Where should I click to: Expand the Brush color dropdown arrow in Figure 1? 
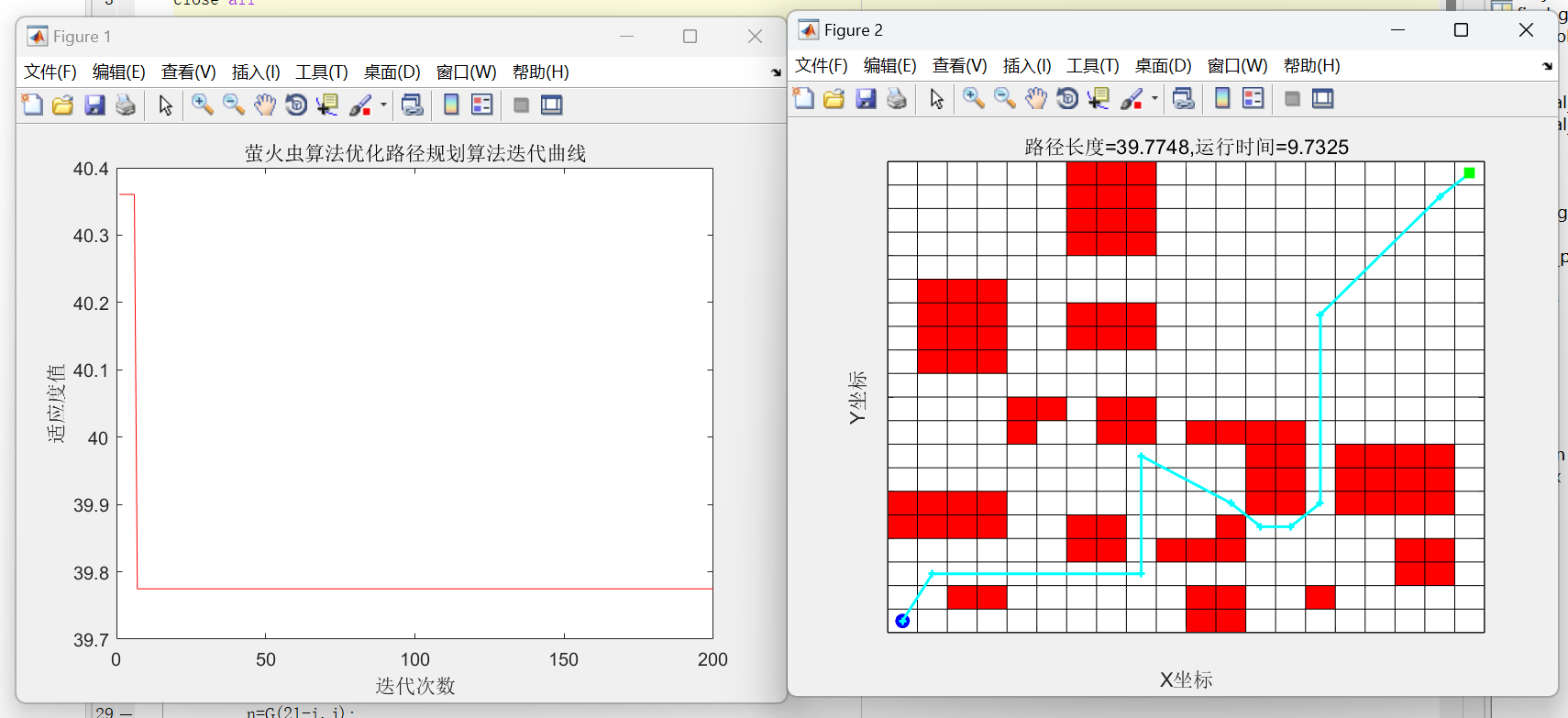383,105
